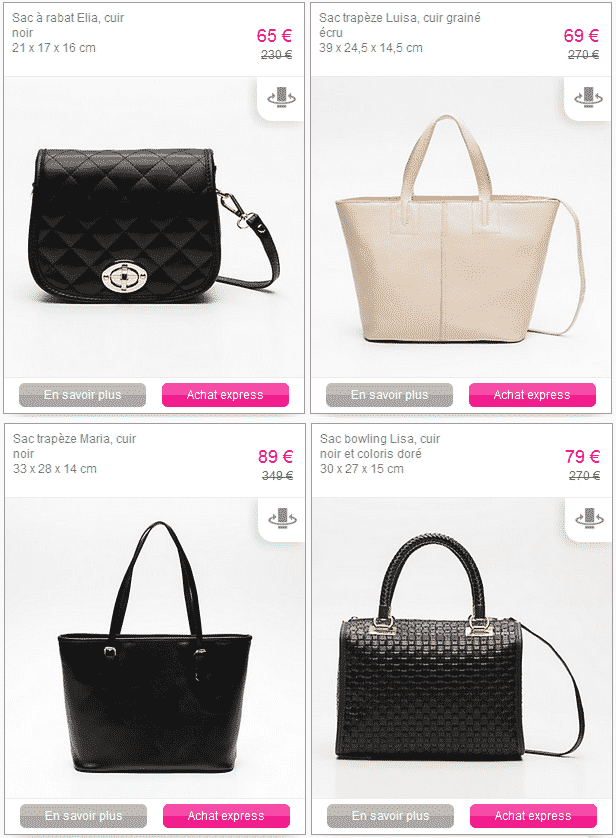Image resolution: width=616 pixels, height=838 pixels.
Task: Click 'Achat express' for Luisa bag
Action: [x=532, y=395]
